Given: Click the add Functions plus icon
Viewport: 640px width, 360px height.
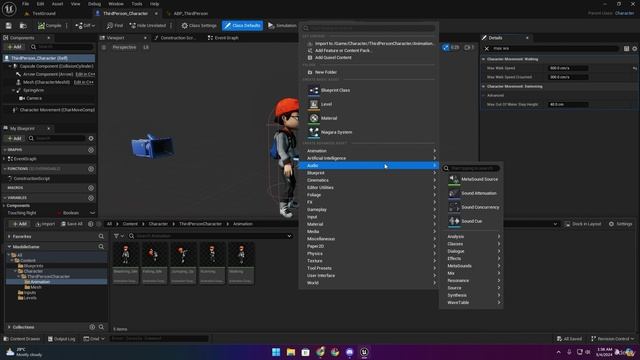Looking at the screenshot, I should (x=91, y=169).
